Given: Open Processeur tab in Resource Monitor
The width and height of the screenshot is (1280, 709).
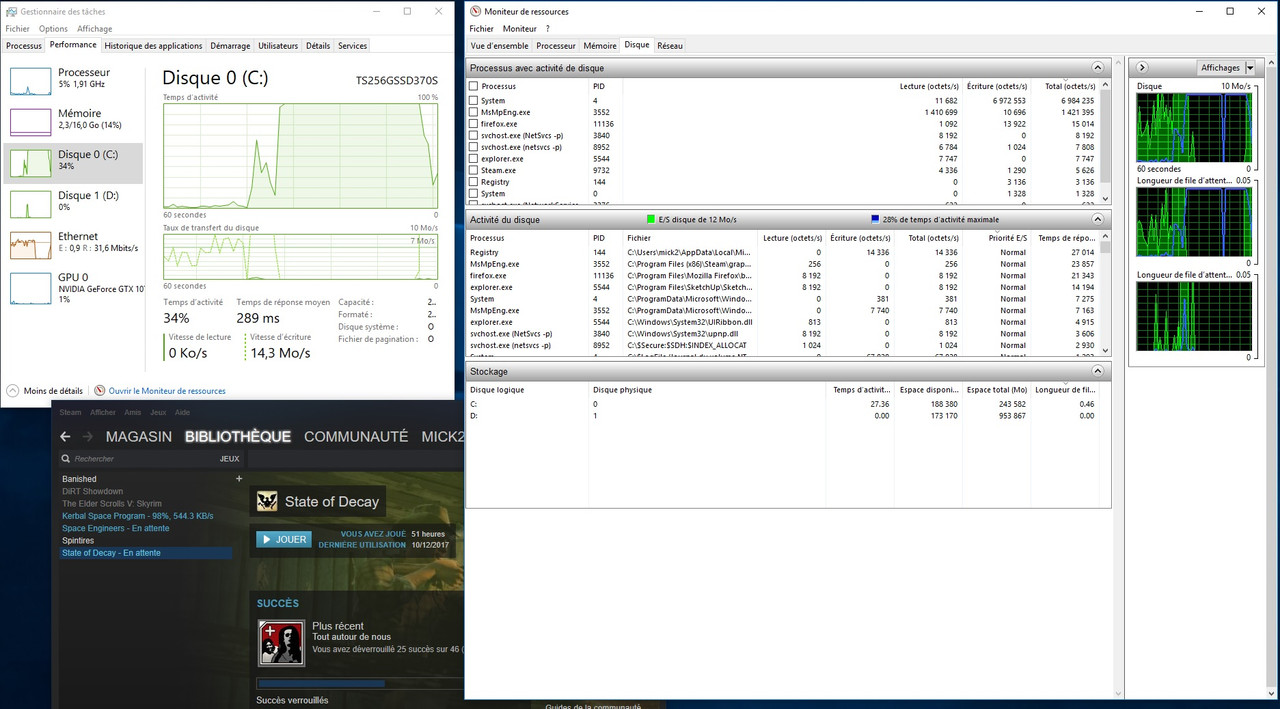Looking at the screenshot, I should point(556,46).
